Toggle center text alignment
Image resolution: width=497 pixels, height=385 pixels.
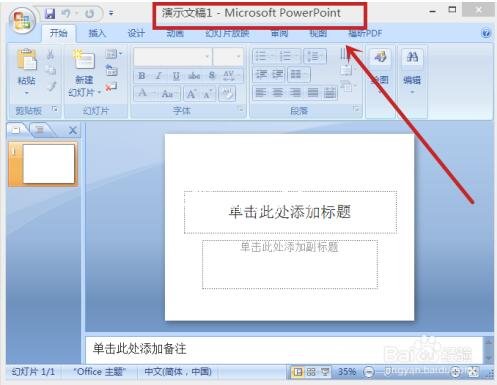[277, 92]
